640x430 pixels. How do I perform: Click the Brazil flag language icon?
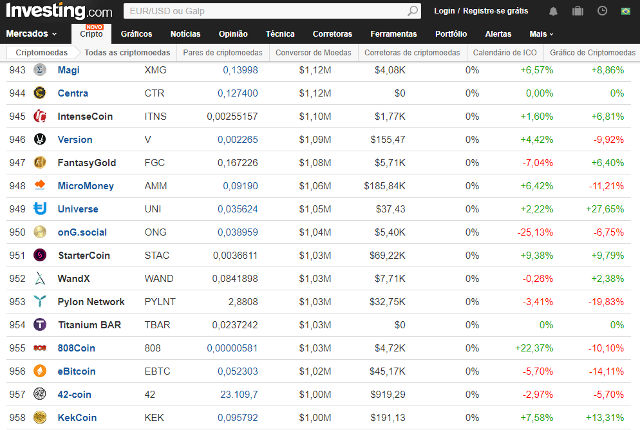click(625, 11)
